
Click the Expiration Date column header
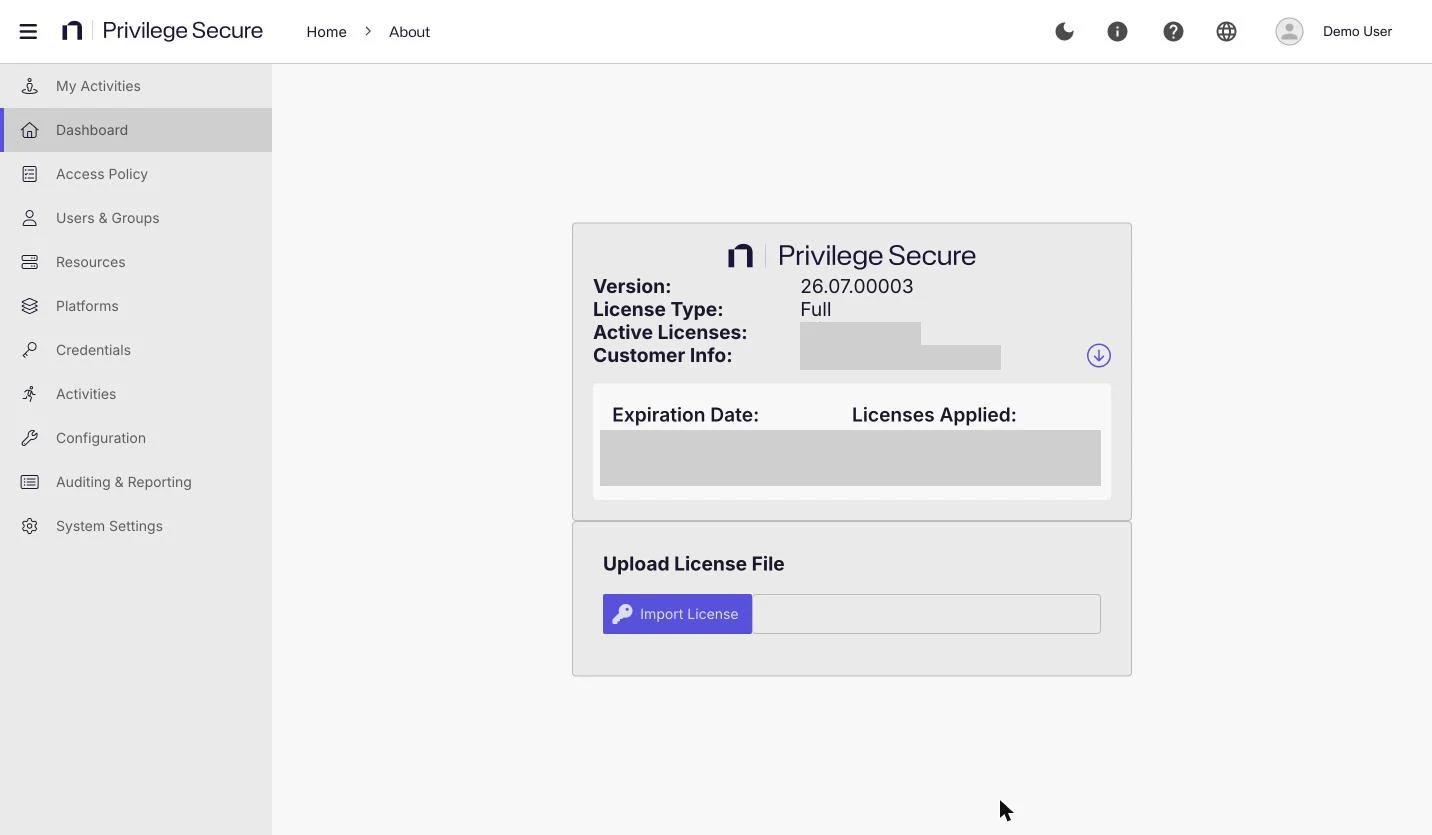click(685, 415)
